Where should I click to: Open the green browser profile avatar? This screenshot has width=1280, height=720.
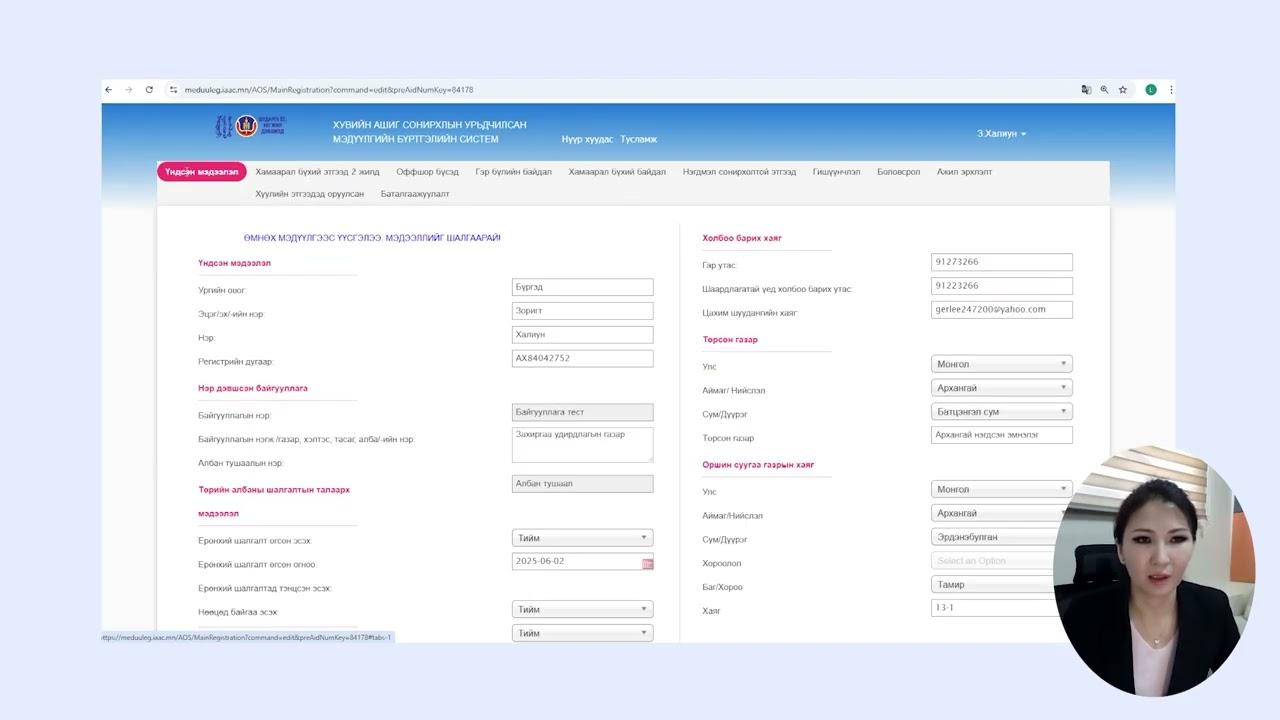pos(1151,90)
